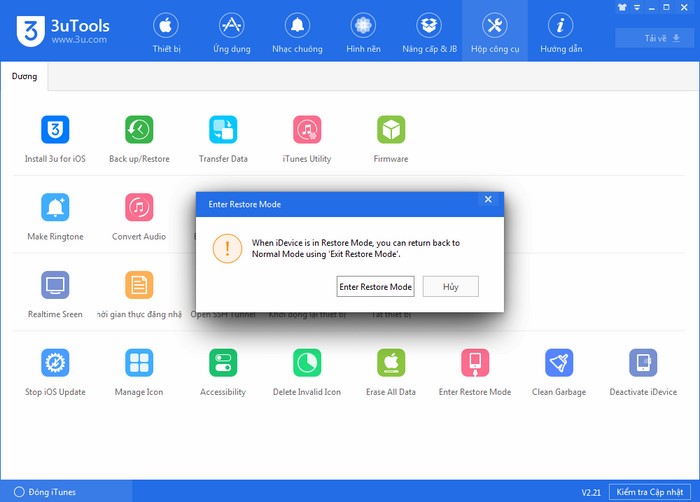Screen dimensions: 700x502
Task: Open the Thiết bị device section
Action: tap(166, 33)
